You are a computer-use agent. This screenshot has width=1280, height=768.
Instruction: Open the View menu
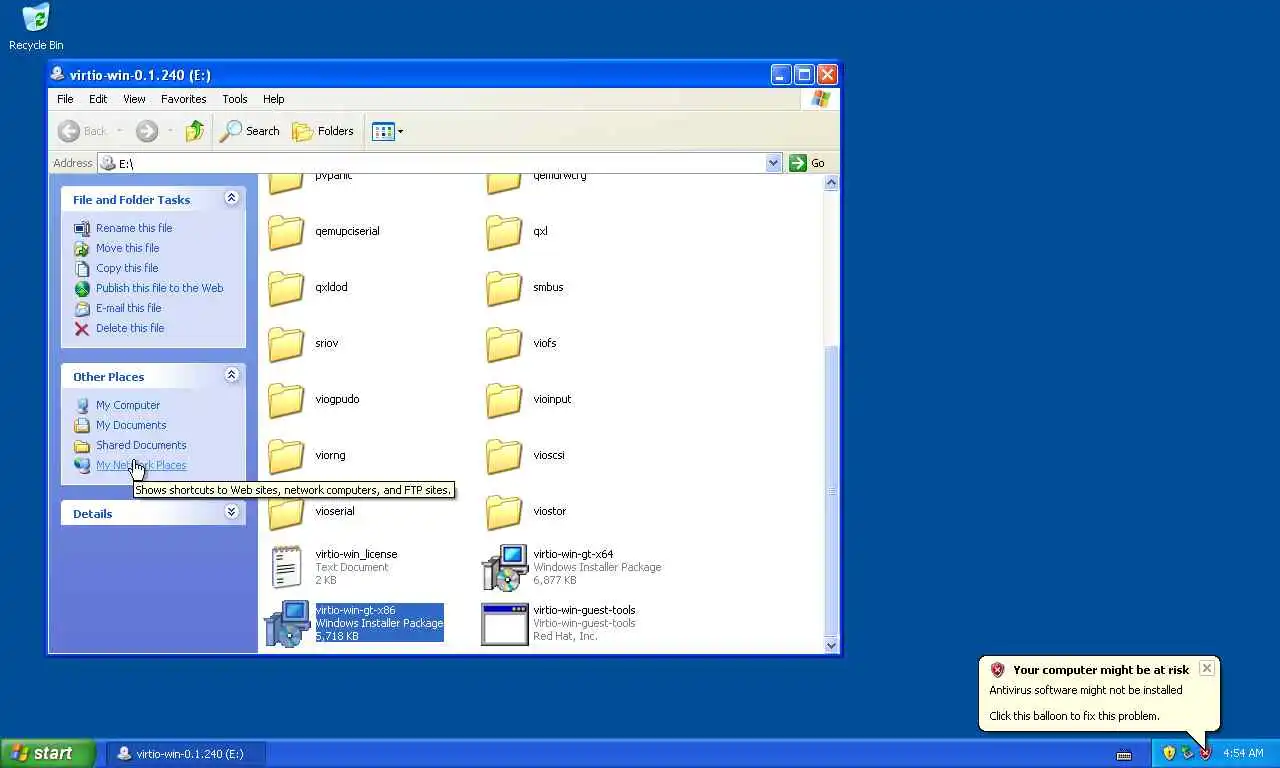pyautogui.click(x=134, y=99)
